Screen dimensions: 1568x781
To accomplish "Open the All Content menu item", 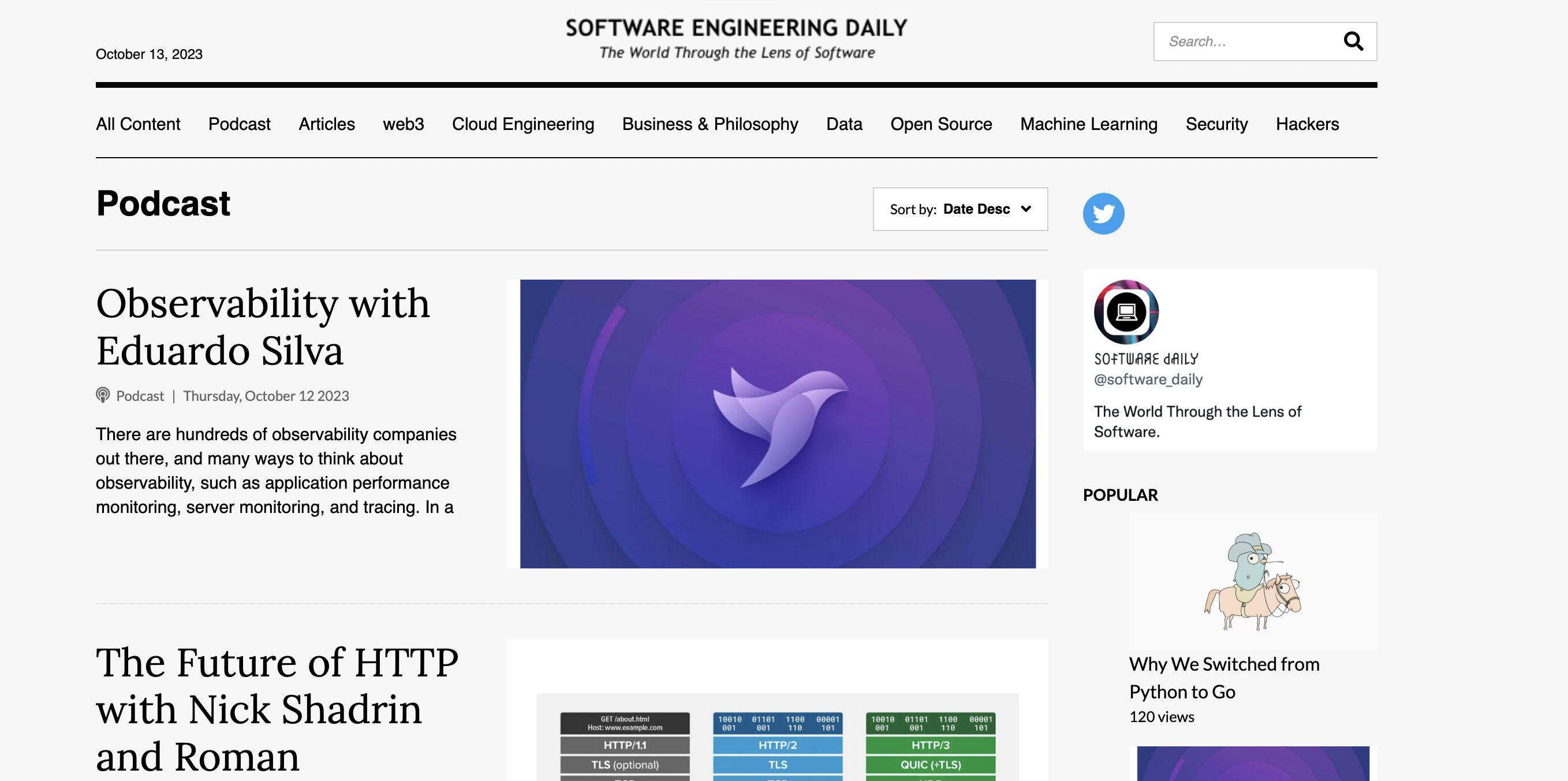I will [137, 124].
